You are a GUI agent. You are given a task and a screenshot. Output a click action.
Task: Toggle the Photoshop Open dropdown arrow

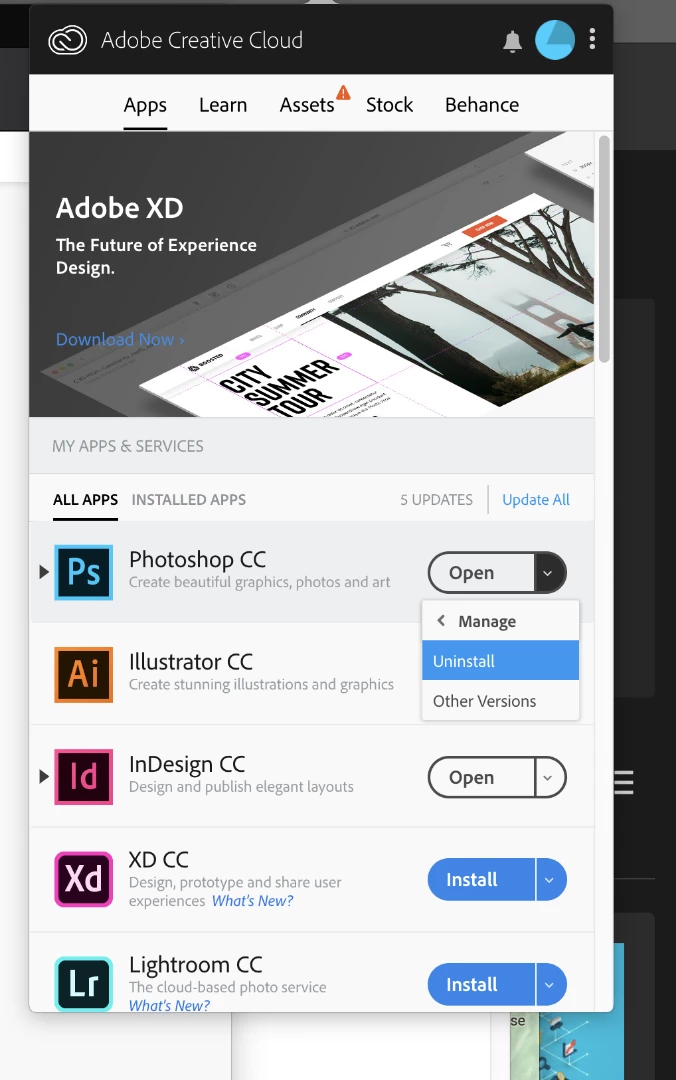[x=549, y=572]
